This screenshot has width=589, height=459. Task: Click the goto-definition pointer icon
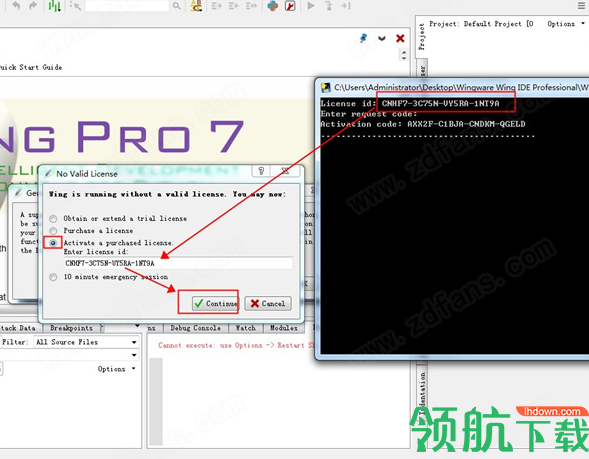[75, 6]
